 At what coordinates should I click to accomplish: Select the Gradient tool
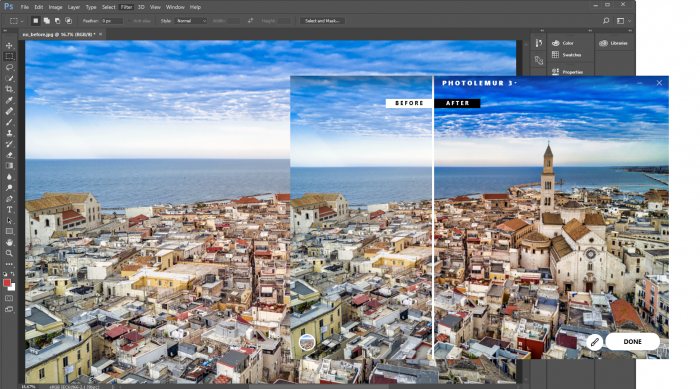(9, 166)
